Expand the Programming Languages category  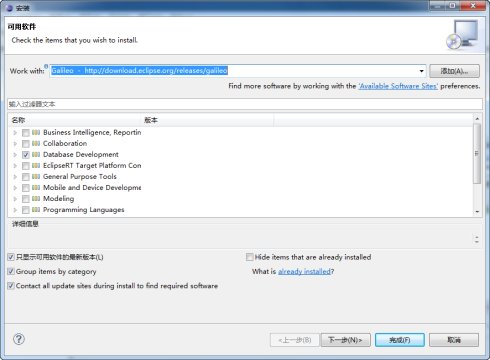click(15, 210)
